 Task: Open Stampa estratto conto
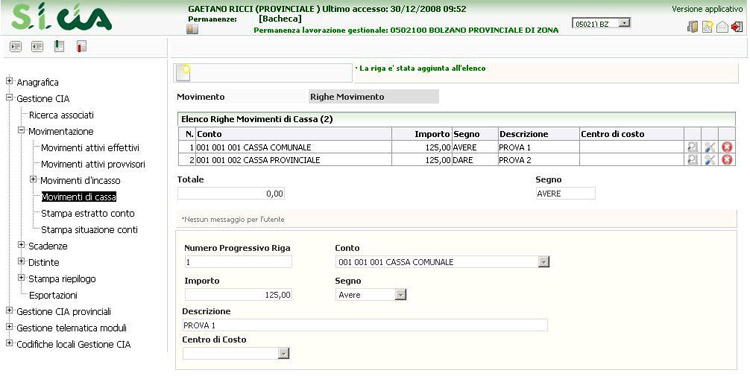(x=88, y=213)
